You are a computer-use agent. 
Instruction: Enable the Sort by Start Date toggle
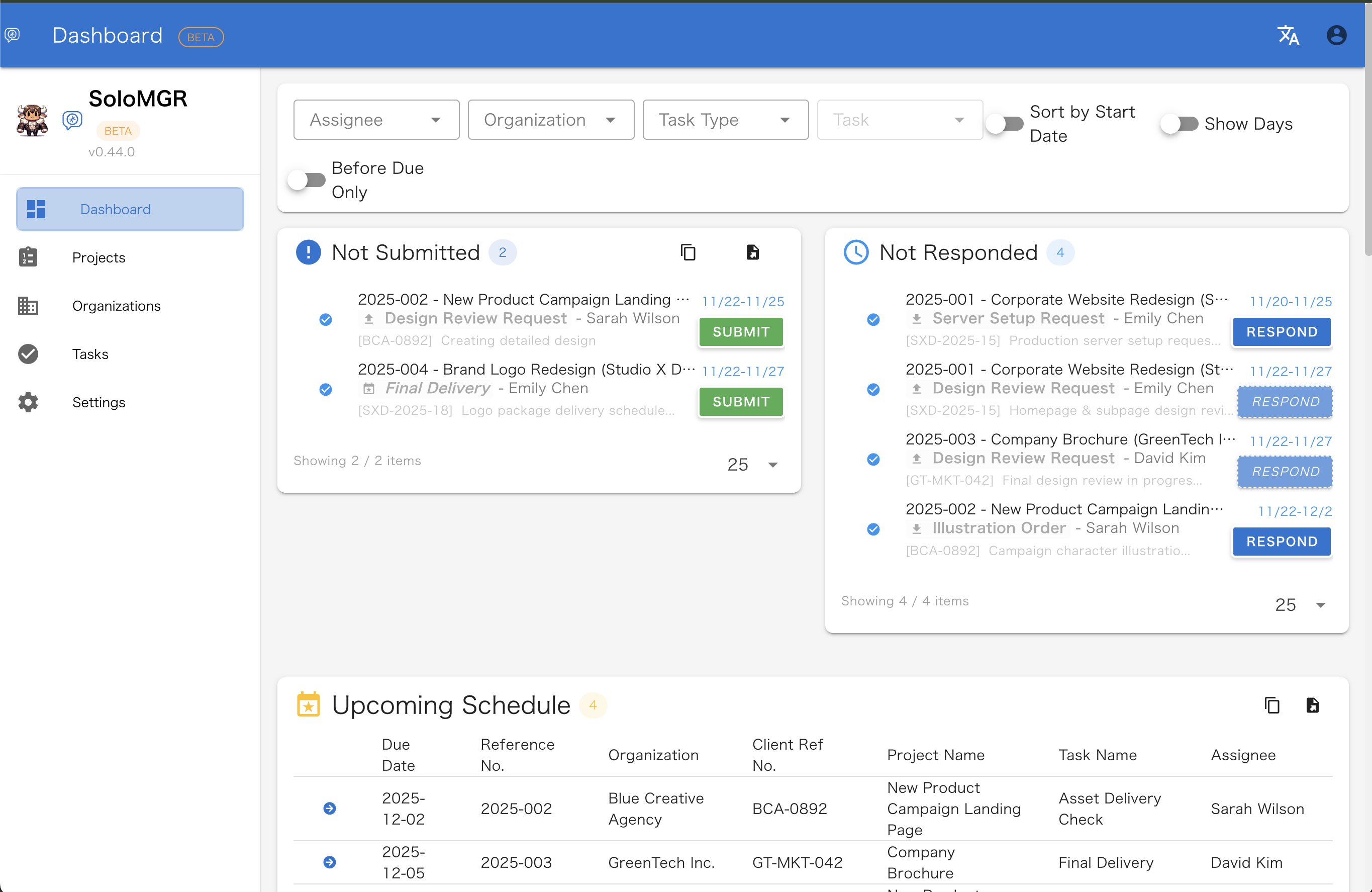coord(1005,123)
